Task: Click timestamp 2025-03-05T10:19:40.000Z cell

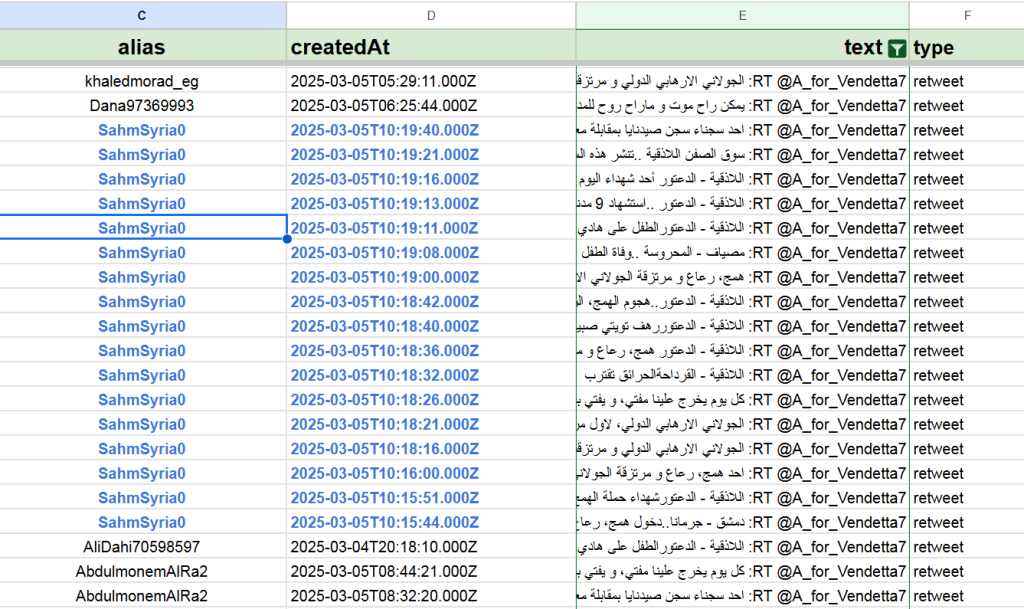Action: click(x=384, y=130)
